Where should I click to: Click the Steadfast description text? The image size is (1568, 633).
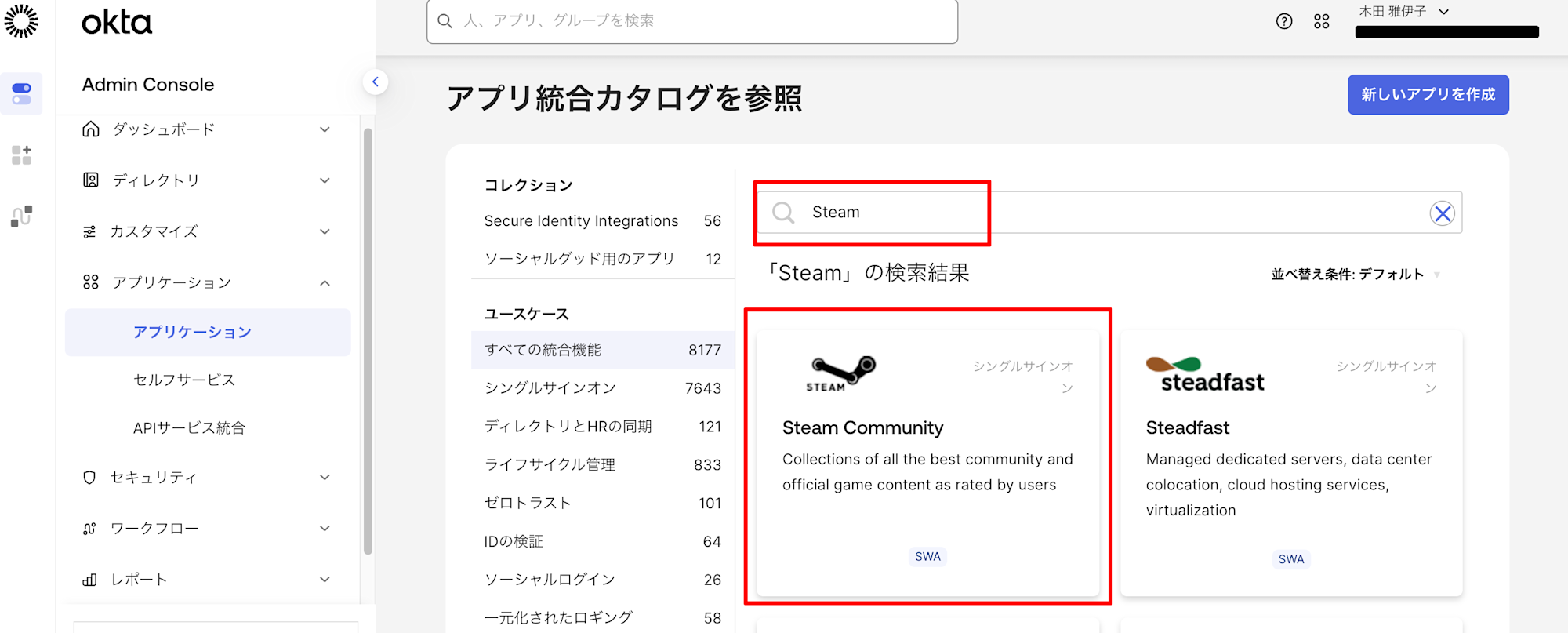(1289, 485)
